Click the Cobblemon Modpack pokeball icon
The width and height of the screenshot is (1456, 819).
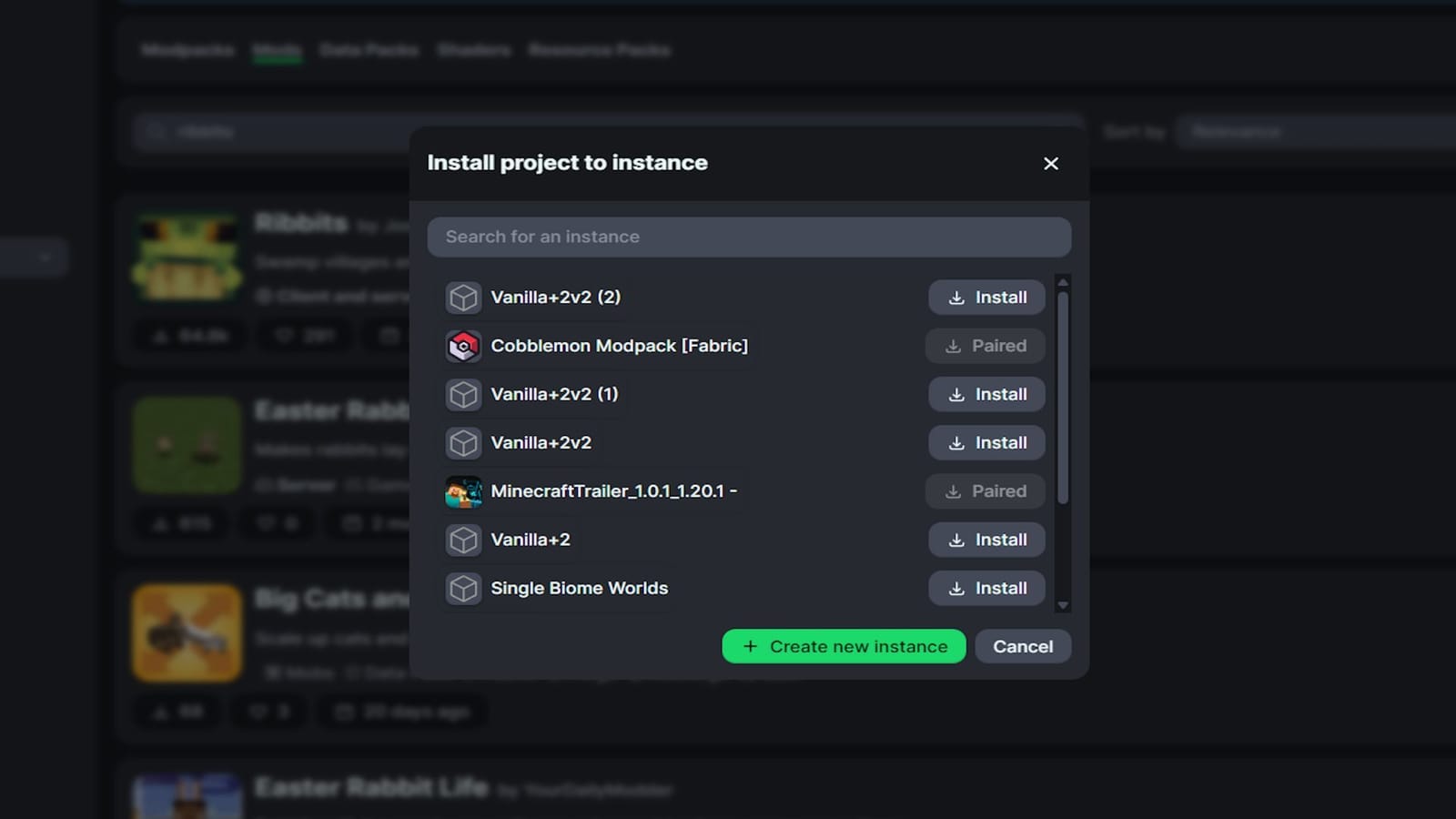[x=463, y=346]
